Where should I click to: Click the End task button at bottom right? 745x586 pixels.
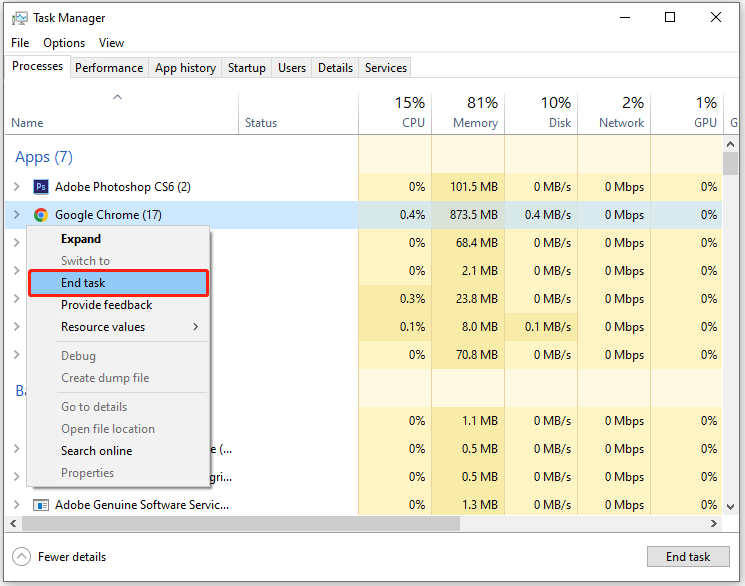688,557
